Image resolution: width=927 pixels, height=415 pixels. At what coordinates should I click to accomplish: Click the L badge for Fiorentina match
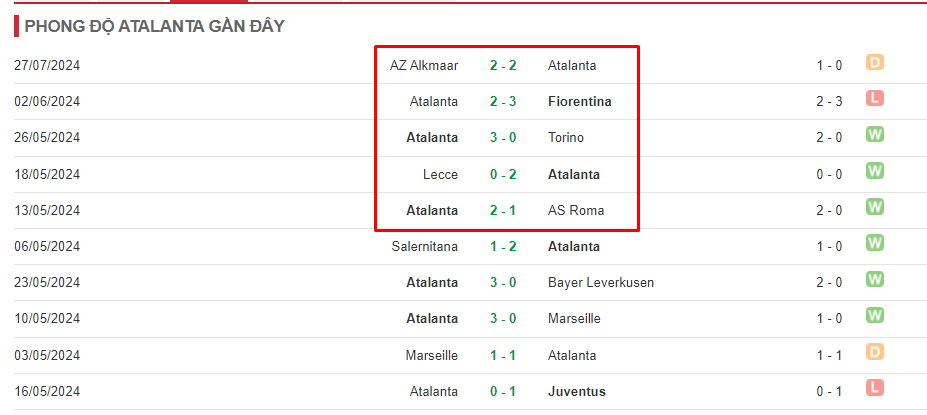[x=874, y=99]
